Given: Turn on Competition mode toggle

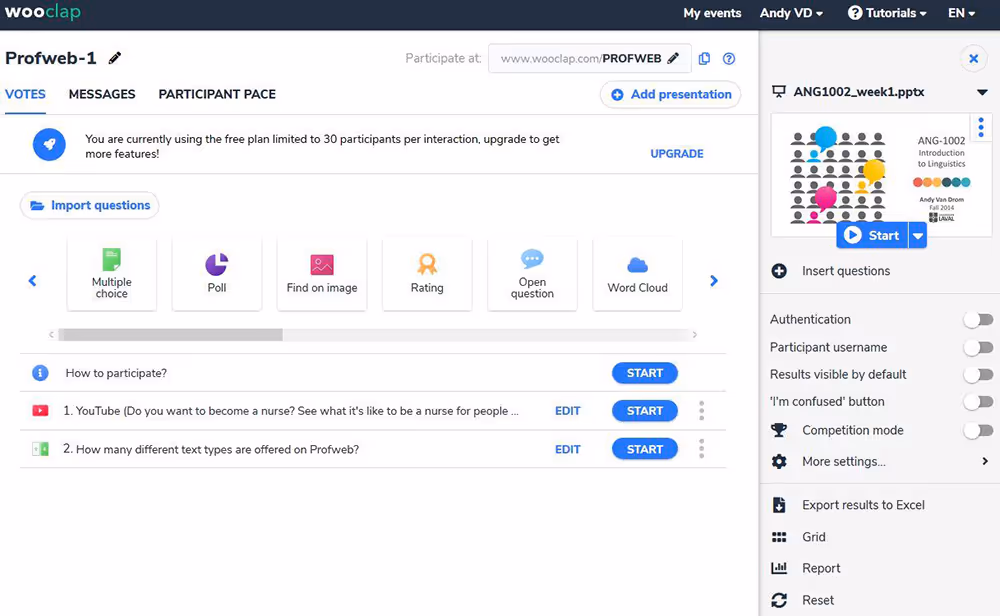Looking at the screenshot, I should (x=978, y=430).
